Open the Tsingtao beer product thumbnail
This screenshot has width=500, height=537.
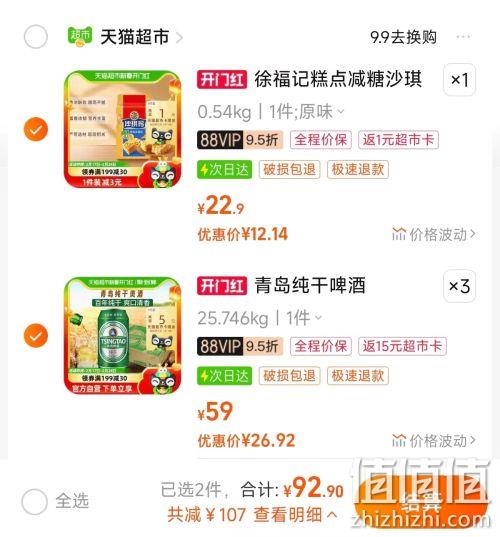pos(122,336)
